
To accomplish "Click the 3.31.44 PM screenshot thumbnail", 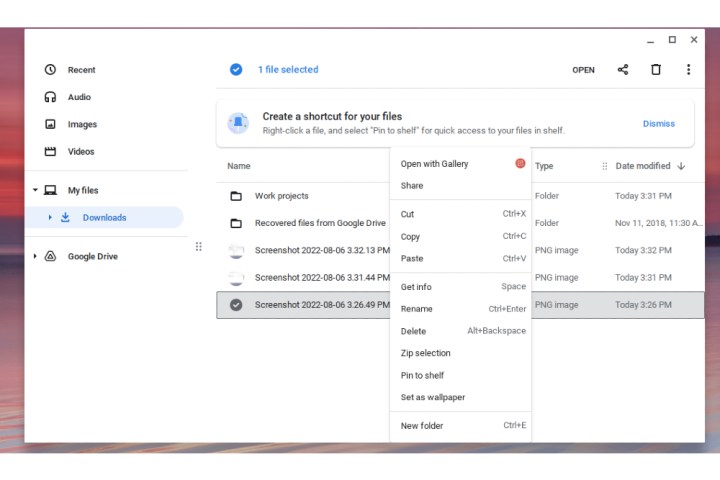I will [236, 278].
